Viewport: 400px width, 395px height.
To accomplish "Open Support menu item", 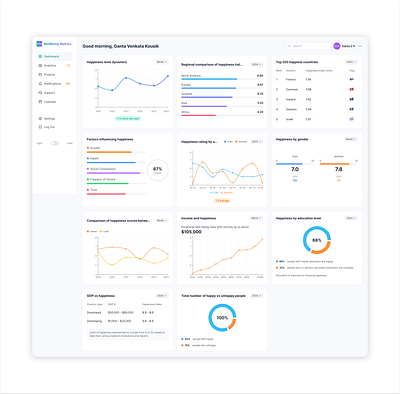I will pos(54,93).
